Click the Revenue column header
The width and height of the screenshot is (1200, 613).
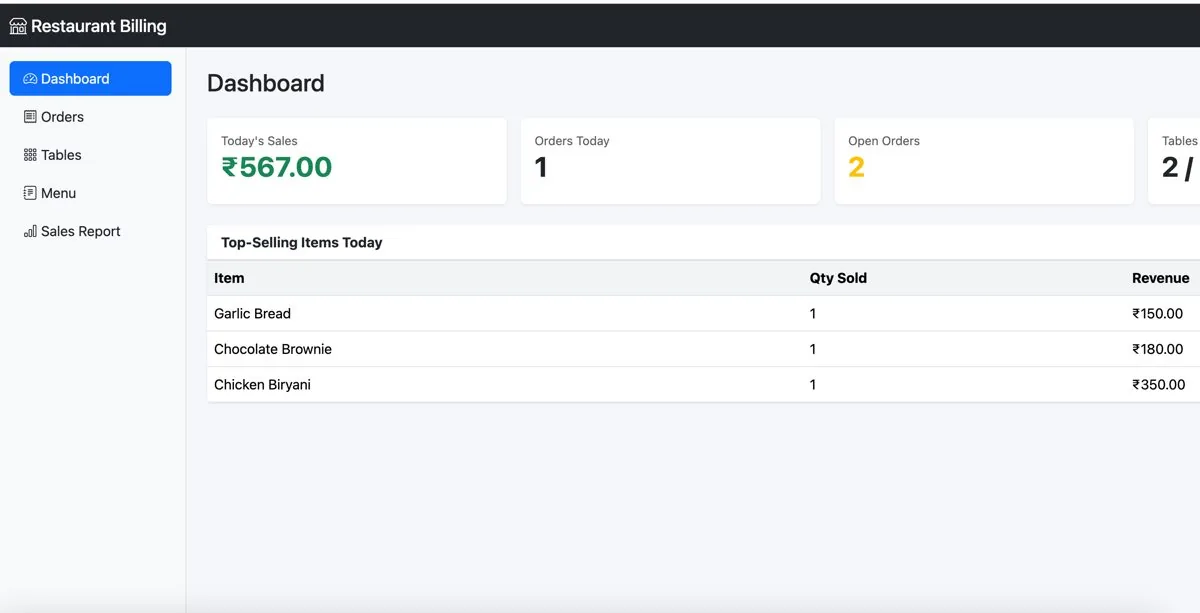click(x=1161, y=278)
